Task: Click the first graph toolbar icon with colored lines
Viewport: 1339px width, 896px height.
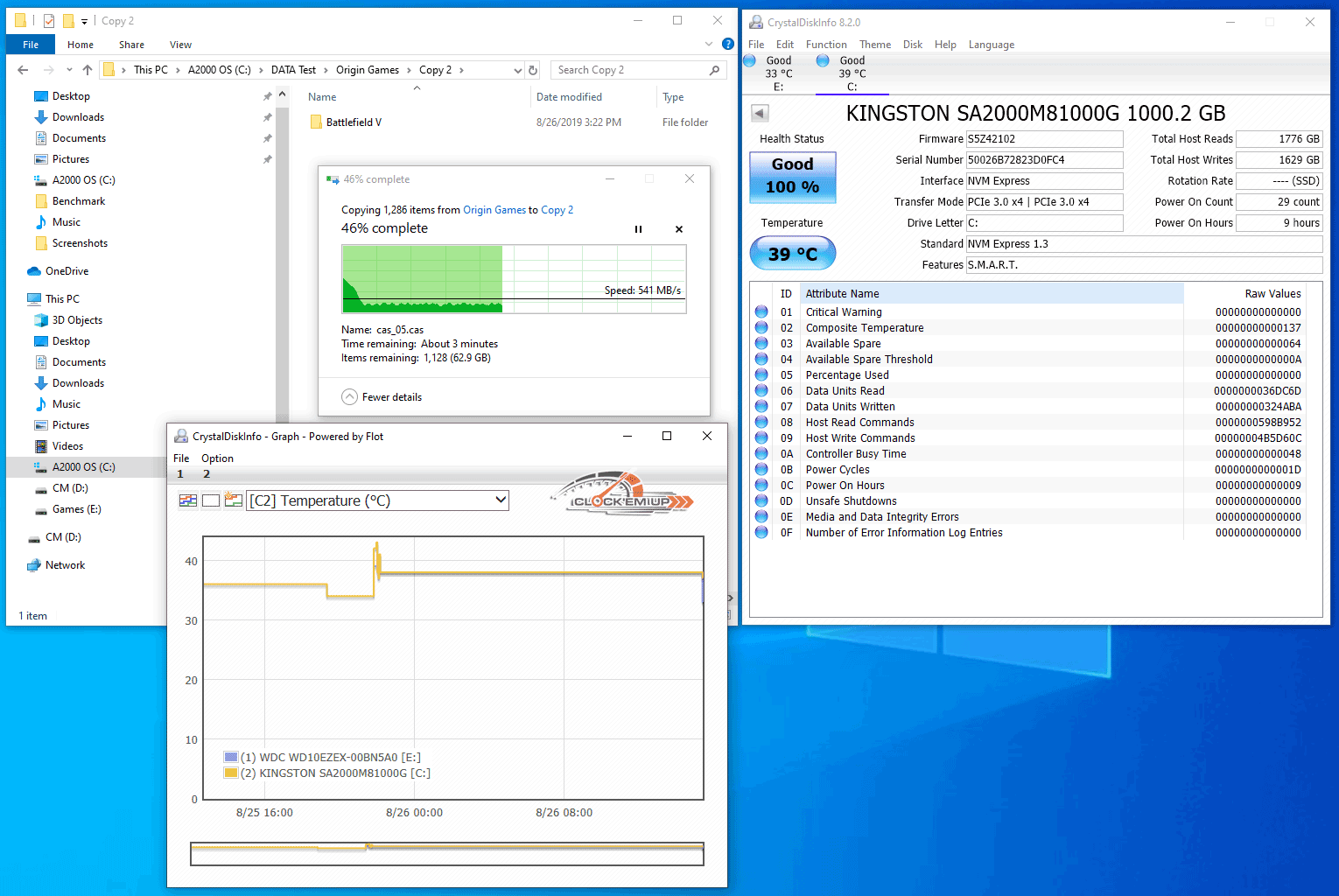Action: click(188, 500)
